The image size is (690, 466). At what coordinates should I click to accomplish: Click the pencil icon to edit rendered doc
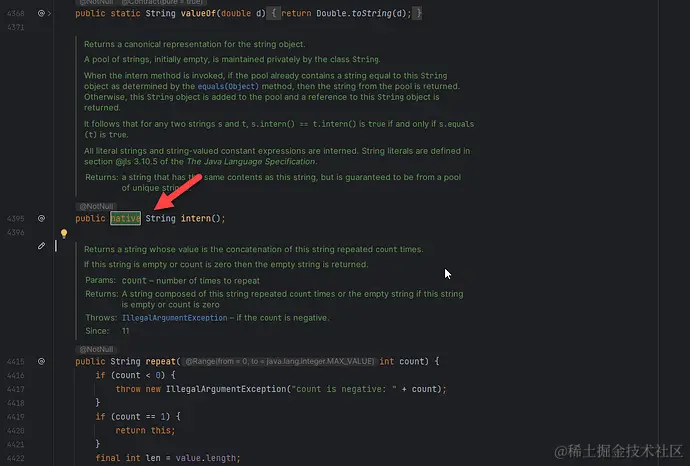(41, 246)
